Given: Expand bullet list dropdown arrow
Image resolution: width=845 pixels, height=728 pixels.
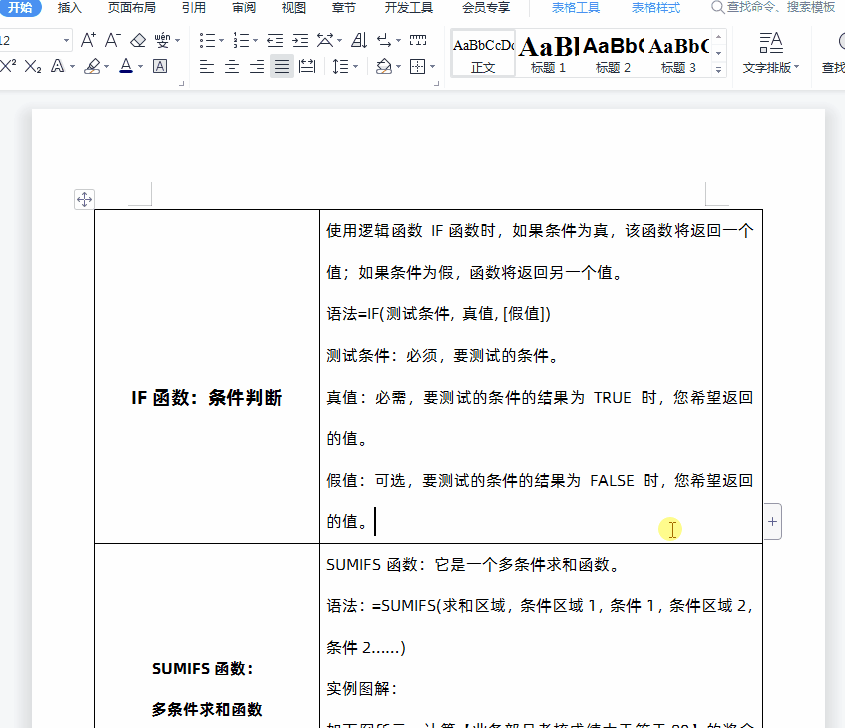Looking at the screenshot, I should click(x=221, y=41).
